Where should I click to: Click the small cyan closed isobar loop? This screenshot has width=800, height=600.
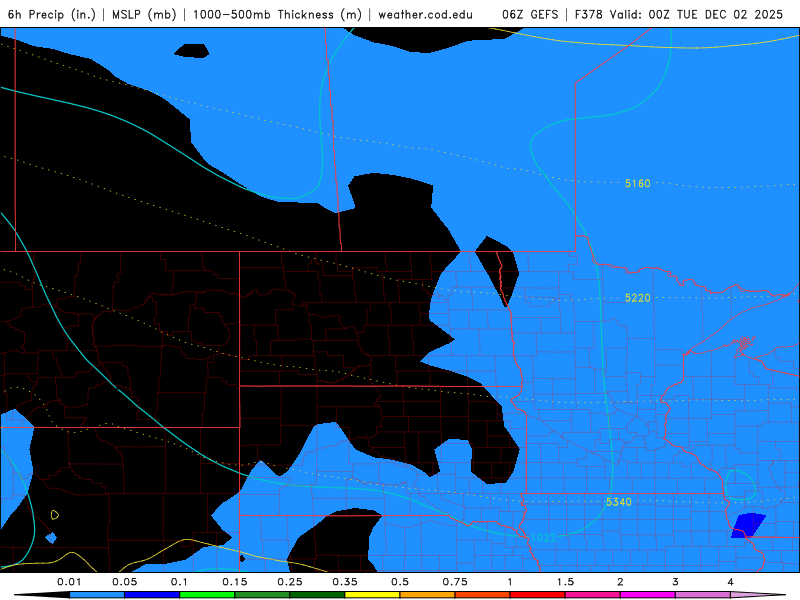(x=740, y=485)
